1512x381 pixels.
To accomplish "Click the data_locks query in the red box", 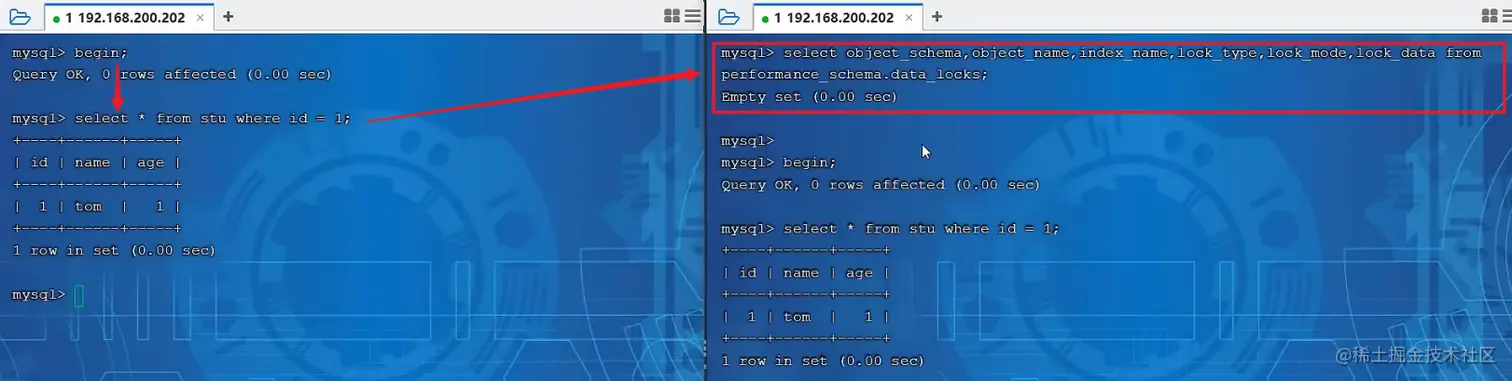I will pyautogui.click(x=1101, y=64).
